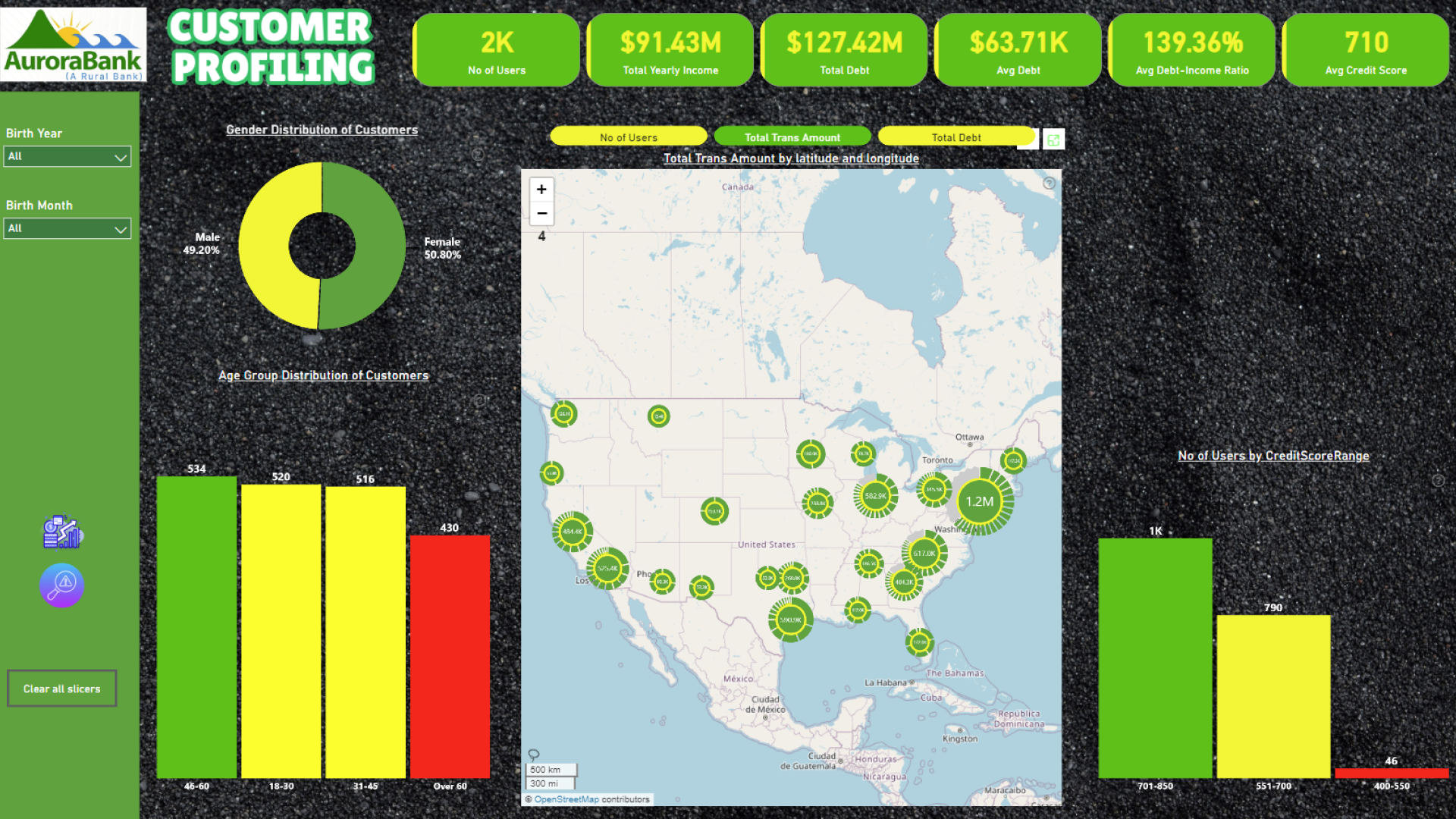Click the AuroraBank logo
The width and height of the screenshot is (1456, 819).
[x=74, y=45]
